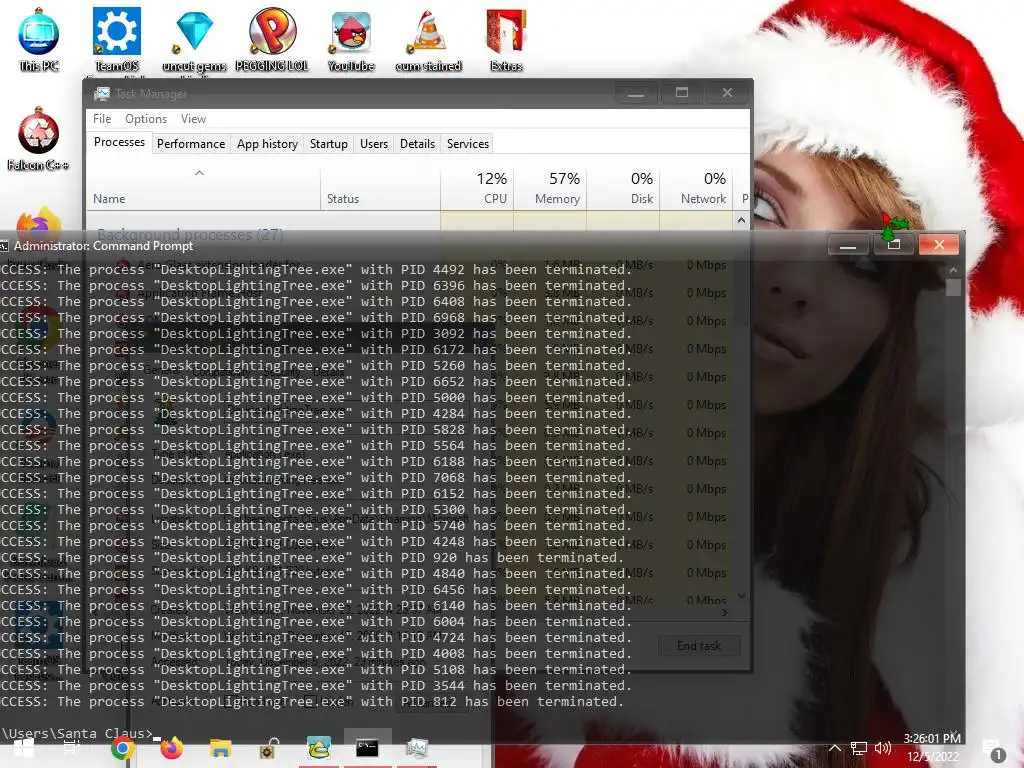Click the line with PID 4492
This screenshot has width=1024, height=768.
click(x=316, y=270)
